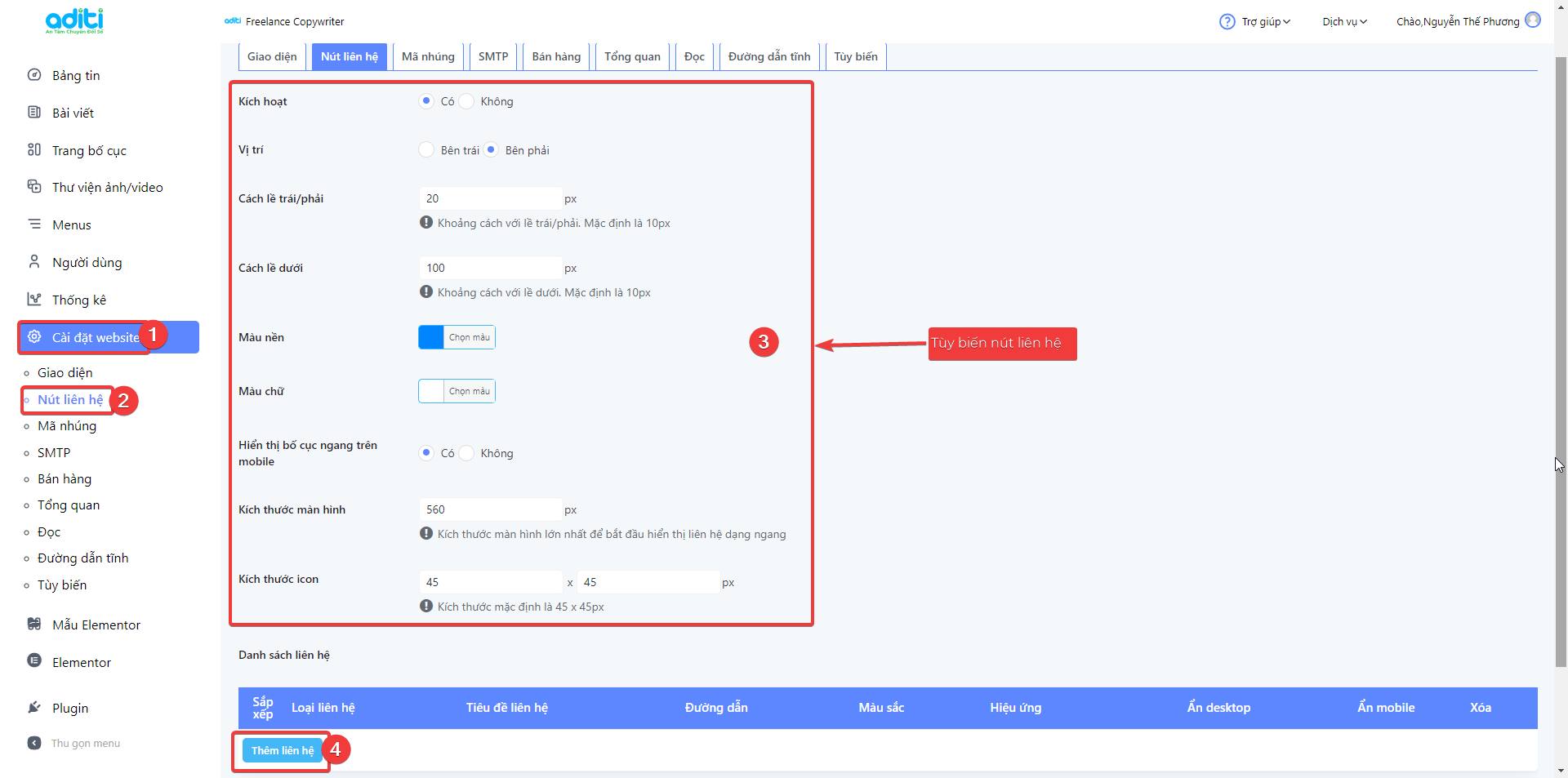Click the Bài viết posts icon
Image resolution: width=1568 pixels, height=778 pixels.
click(34, 113)
